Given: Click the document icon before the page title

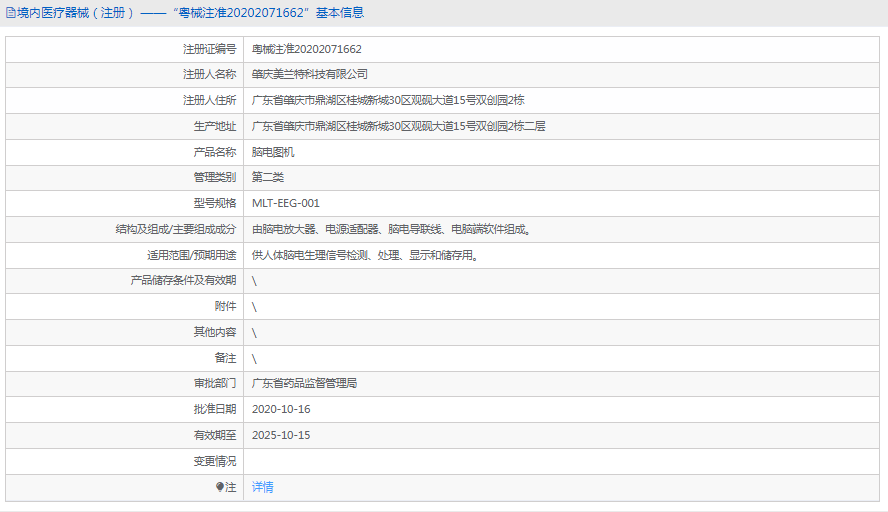Looking at the screenshot, I should click(10, 13).
